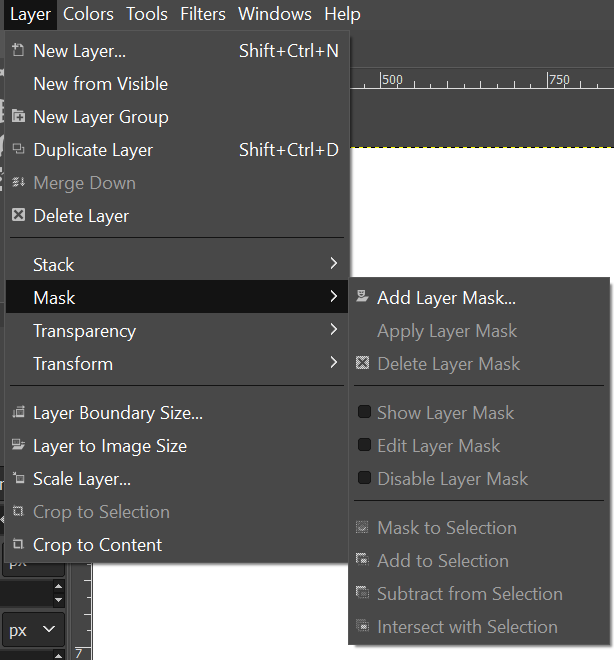Click the Merge Down icon
This screenshot has height=660, width=614.
pos(18,182)
